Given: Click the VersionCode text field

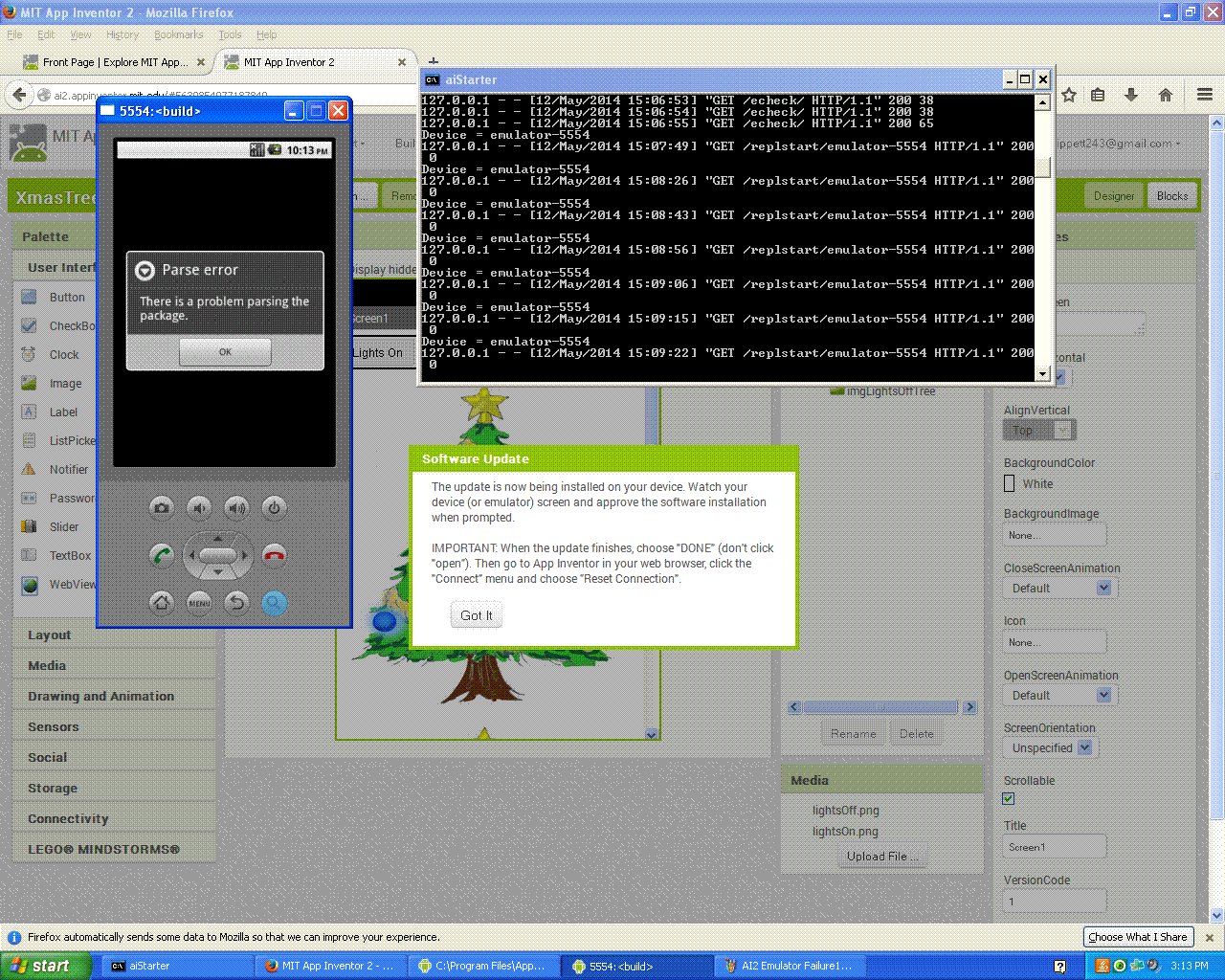Looking at the screenshot, I should coord(1055,902).
